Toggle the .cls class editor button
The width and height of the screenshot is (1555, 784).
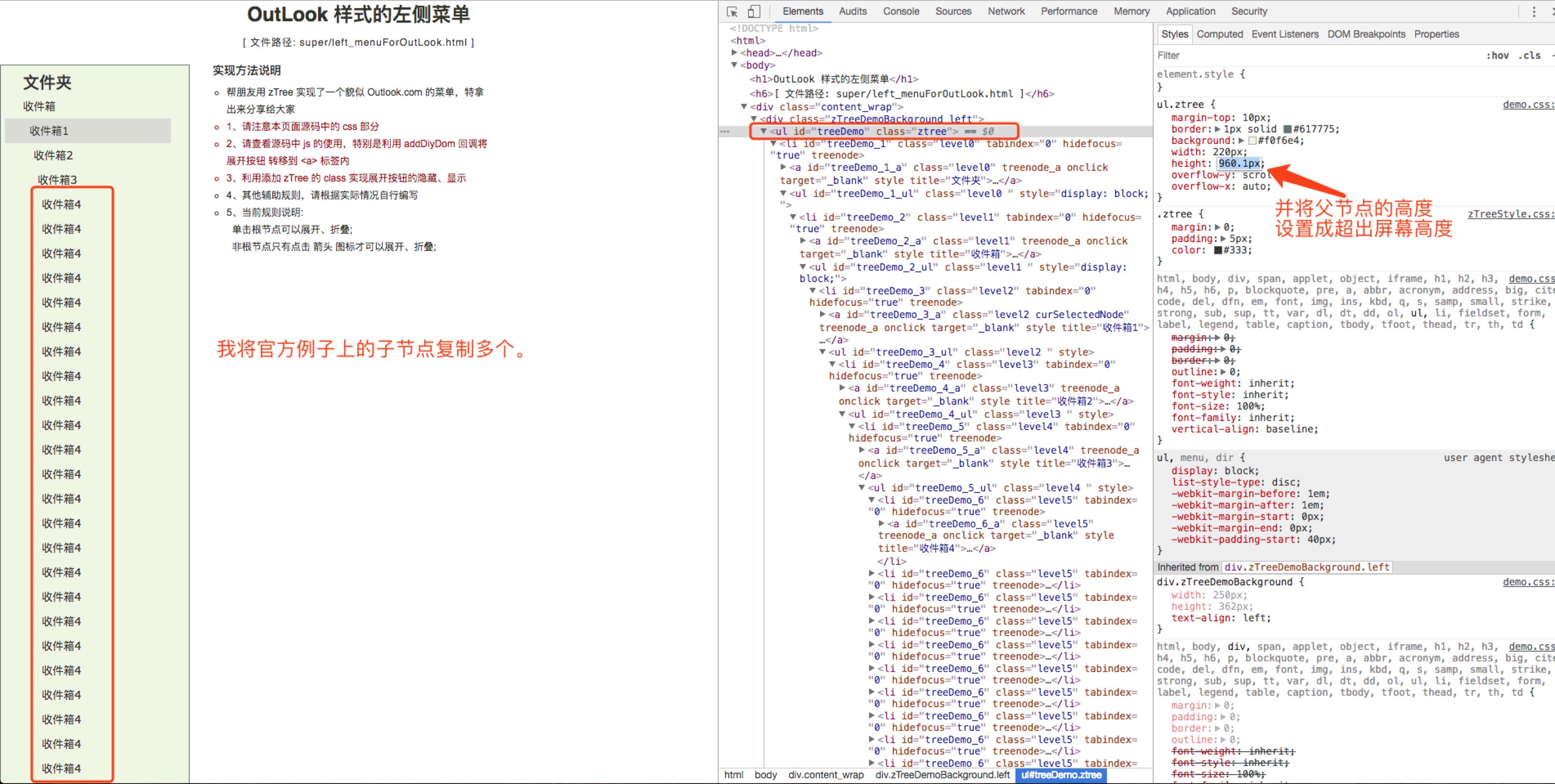[1529, 56]
